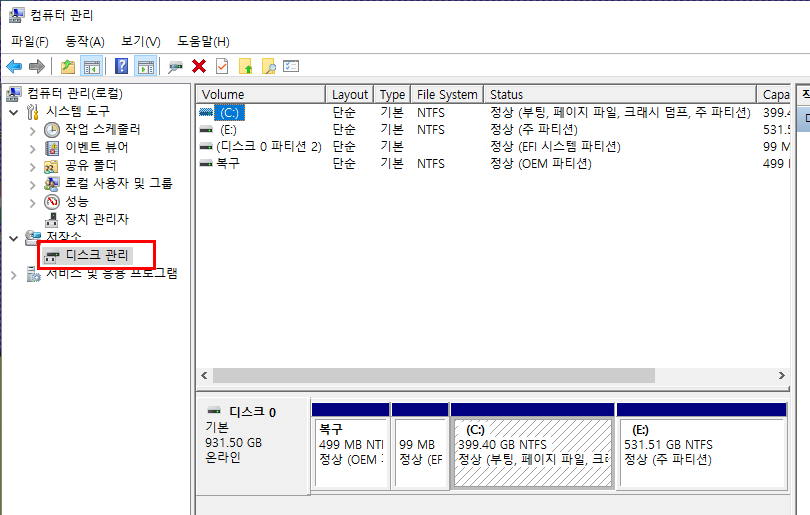Select the (E:) volume in the list

228,130
